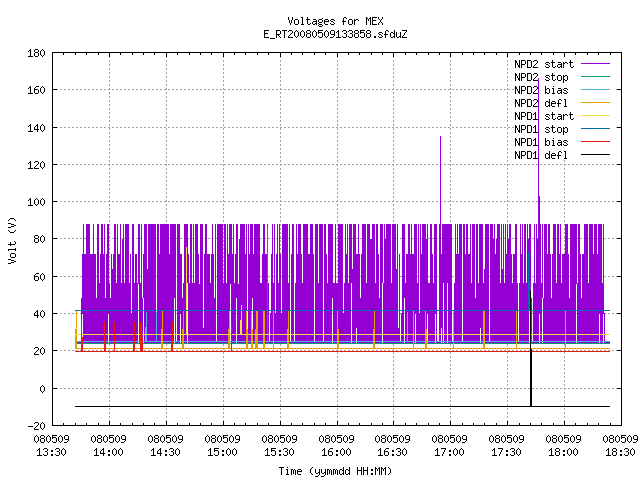Screen dimensions: 640x480
Task: Click the x-axis tick label 080509 15:00
Action: click(x=222, y=446)
